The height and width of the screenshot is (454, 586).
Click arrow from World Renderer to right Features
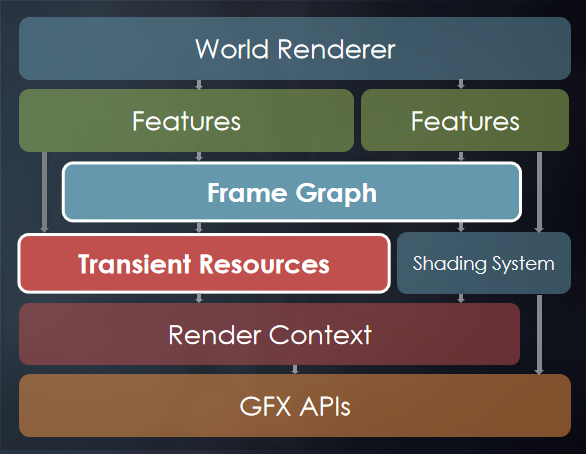(461, 84)
